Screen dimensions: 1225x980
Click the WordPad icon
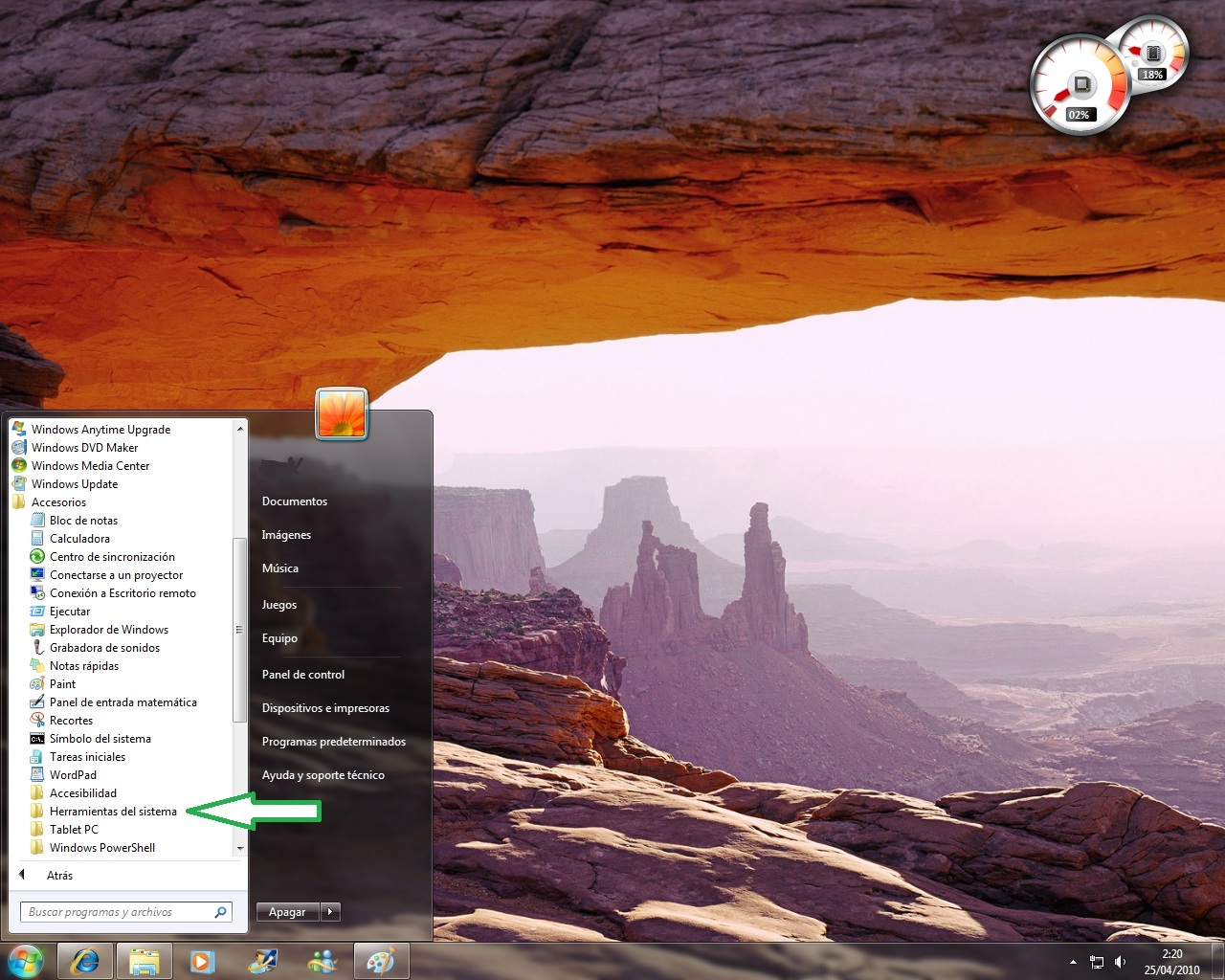[37, 775]
